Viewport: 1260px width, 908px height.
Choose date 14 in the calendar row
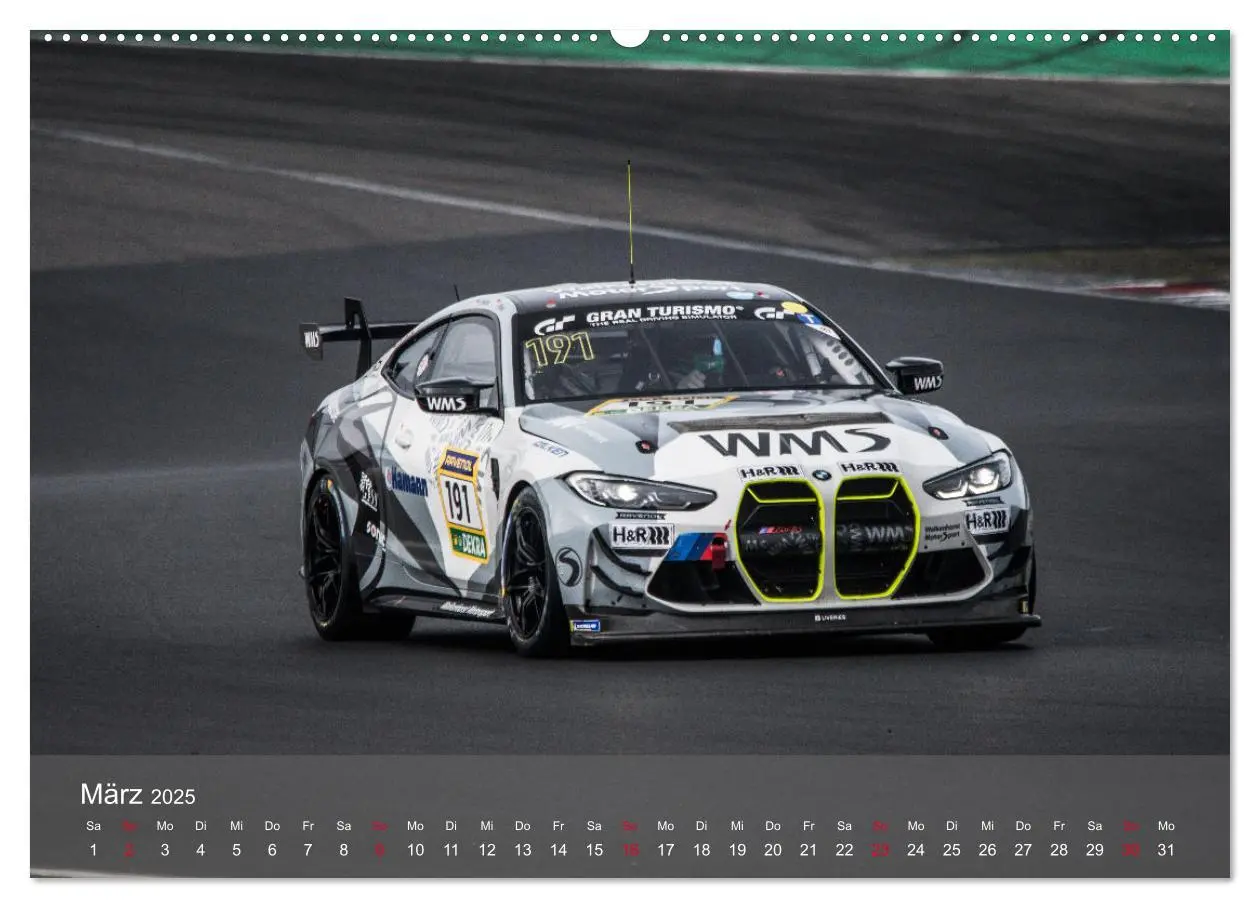pyautogui.click(x=558, y=850)
